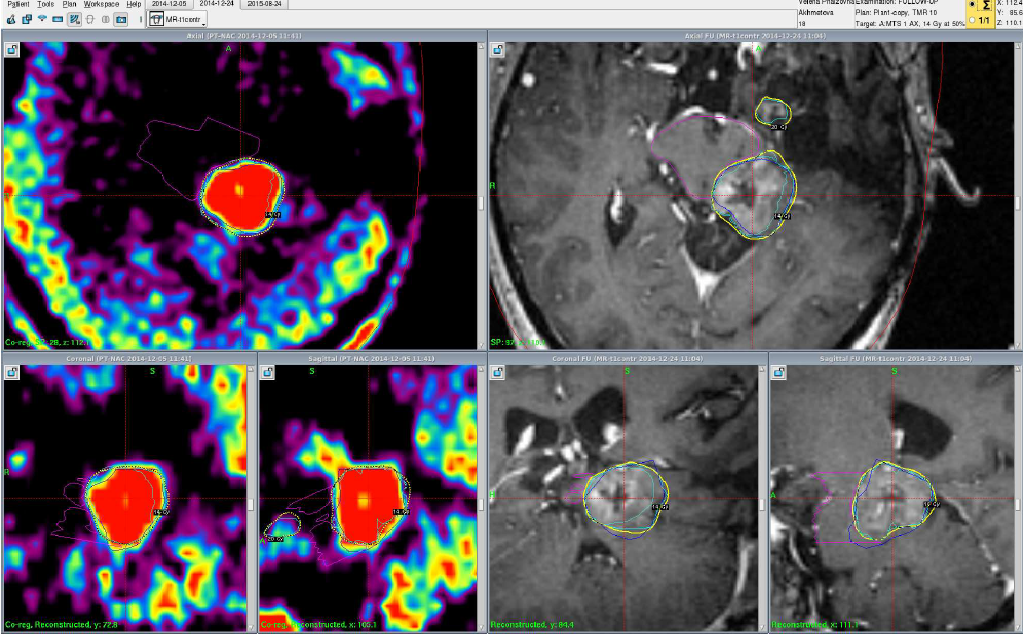Click lock icon in Axial PT-NAC view
This screenshot has width=1023, height=634.
click(x=14, y=50)
